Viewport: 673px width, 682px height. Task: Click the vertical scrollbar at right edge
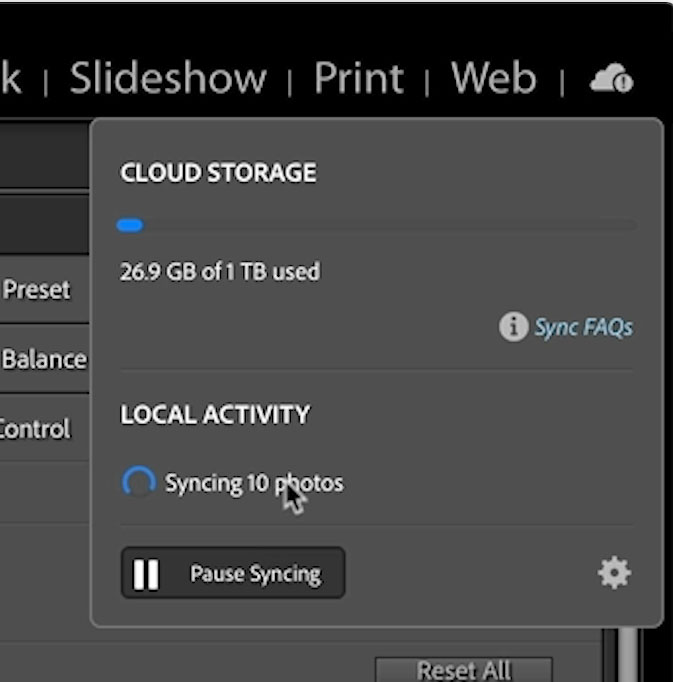click(628, 655)
